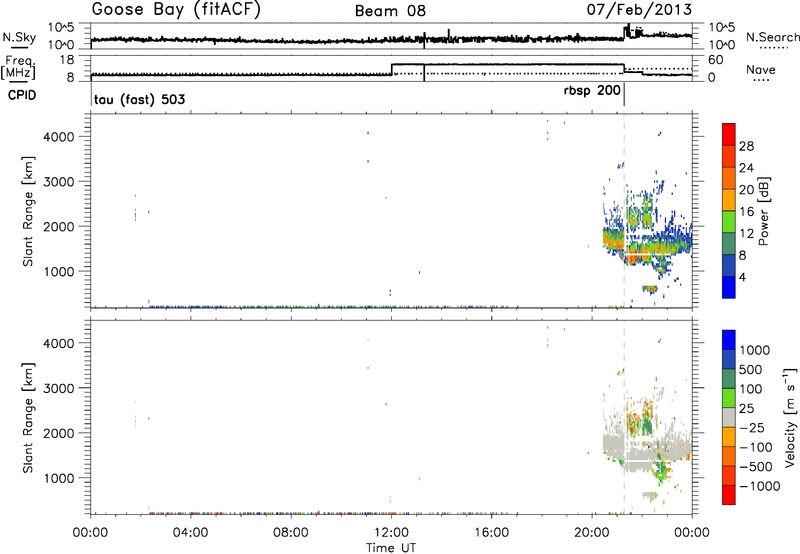Pick the bottom red segment of velocity colorbar

pos(729,495)
